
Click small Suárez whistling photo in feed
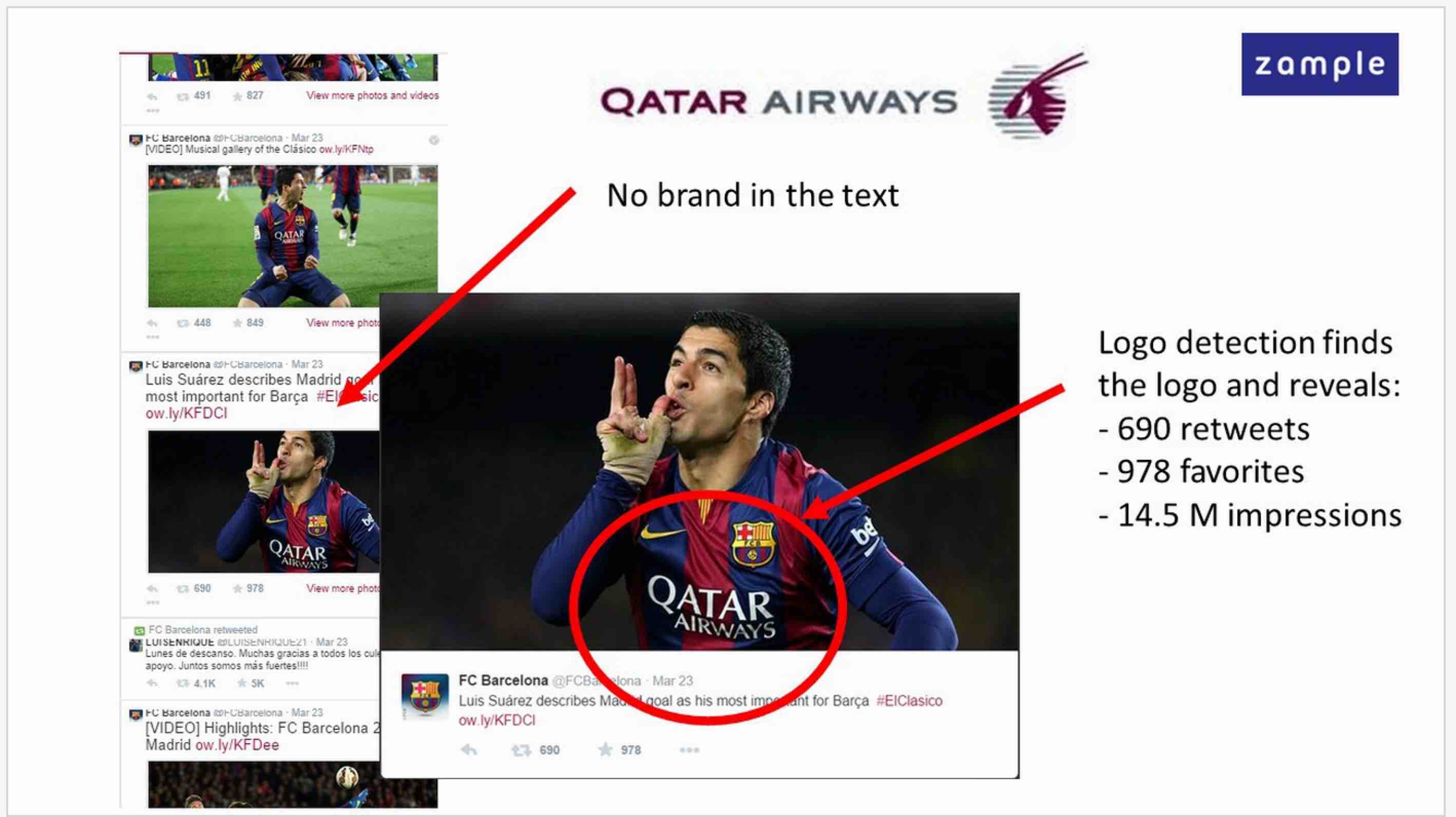click(x=264, y=502)
